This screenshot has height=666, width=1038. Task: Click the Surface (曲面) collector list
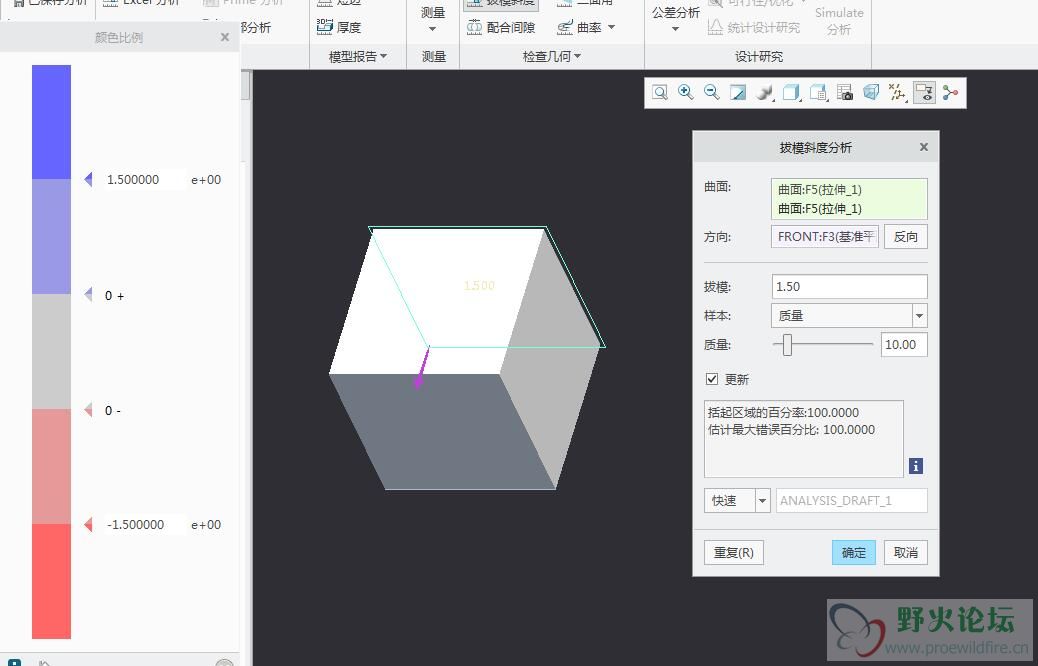849,199
